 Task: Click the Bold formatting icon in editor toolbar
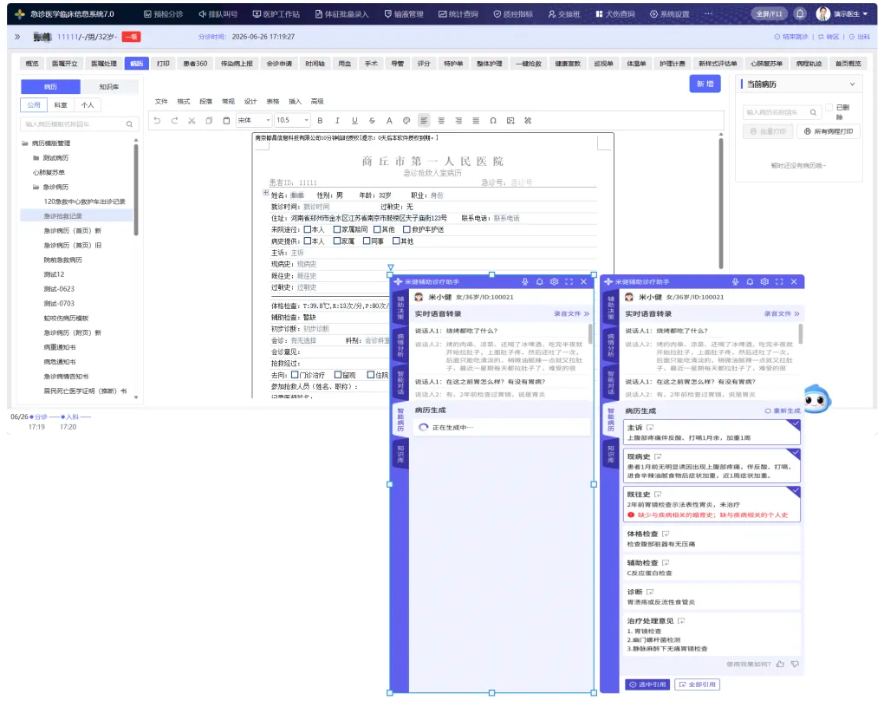click(x=320, y=121)
